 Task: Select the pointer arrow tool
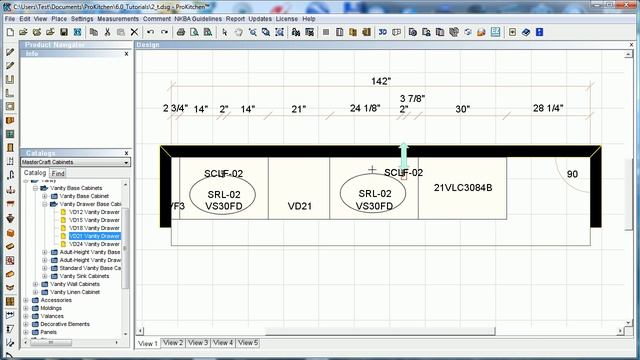coord(224,32)
